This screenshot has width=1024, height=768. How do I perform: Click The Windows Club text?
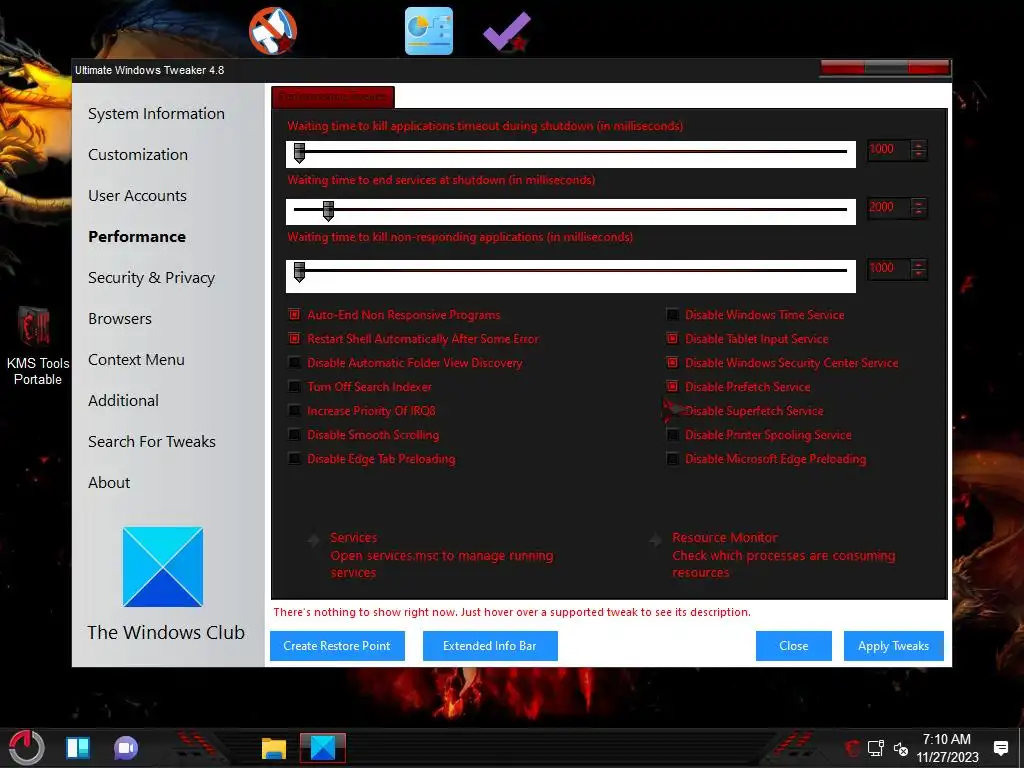click(x=166, y=632)
